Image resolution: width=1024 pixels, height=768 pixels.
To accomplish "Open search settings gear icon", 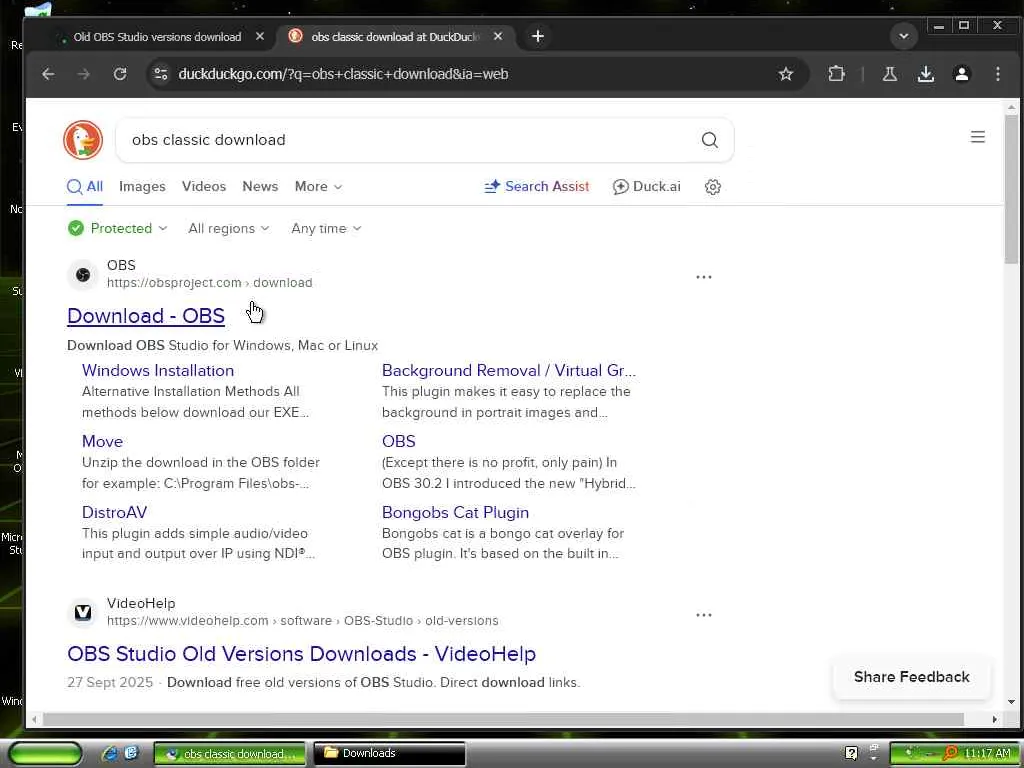I will (x=712, y=187).
